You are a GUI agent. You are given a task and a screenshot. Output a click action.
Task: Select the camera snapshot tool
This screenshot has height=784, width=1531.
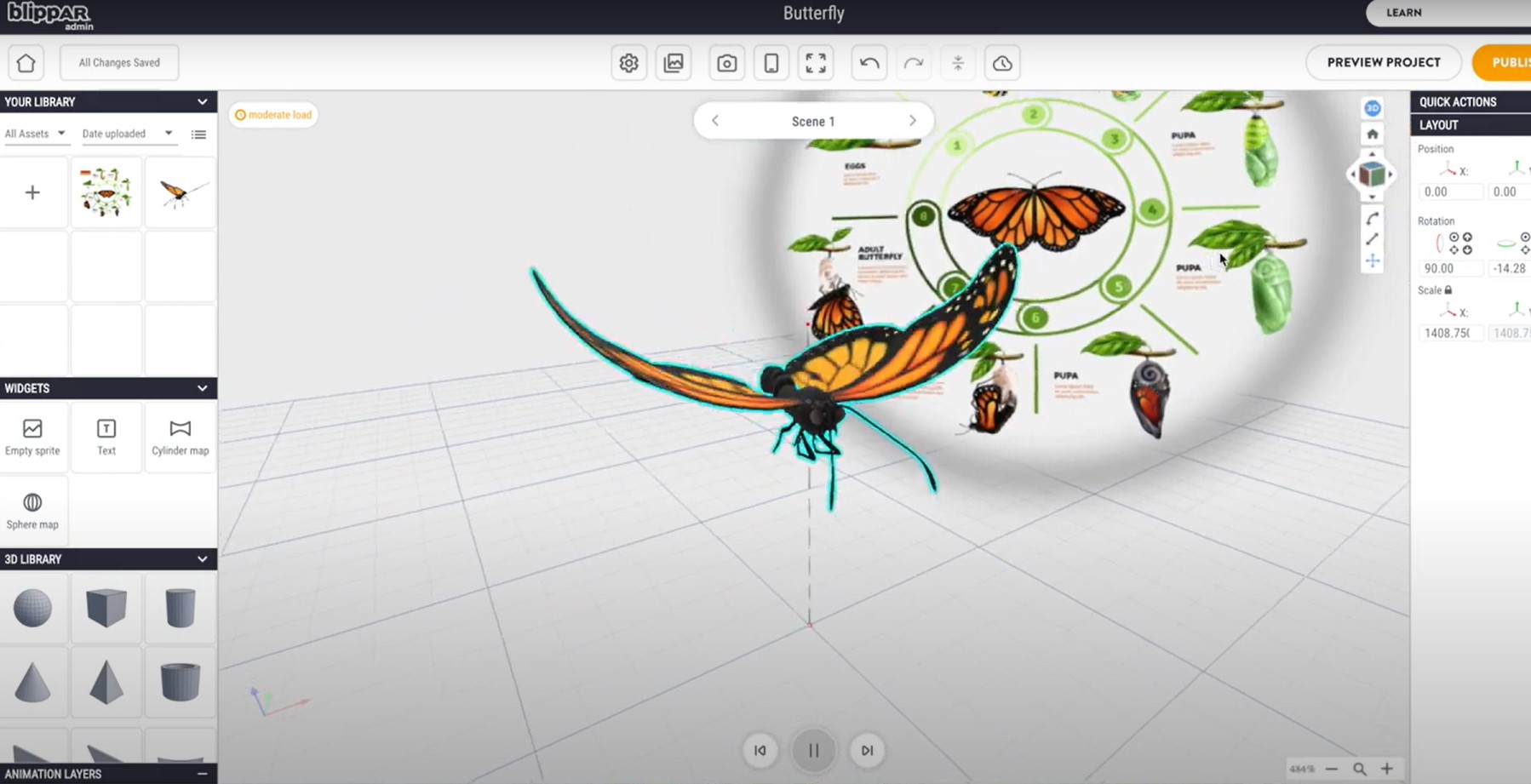tap(726, 62)
